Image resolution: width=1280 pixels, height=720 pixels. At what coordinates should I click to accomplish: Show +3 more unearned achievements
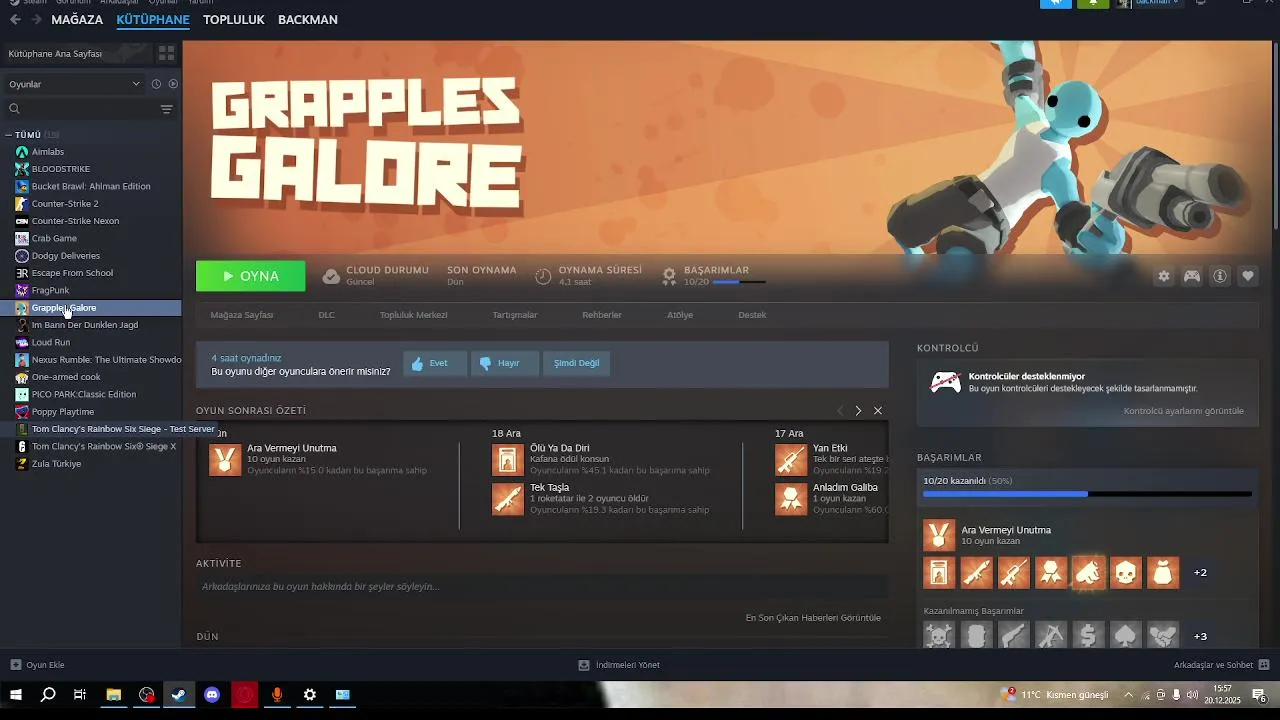(x=1200, y=636)
